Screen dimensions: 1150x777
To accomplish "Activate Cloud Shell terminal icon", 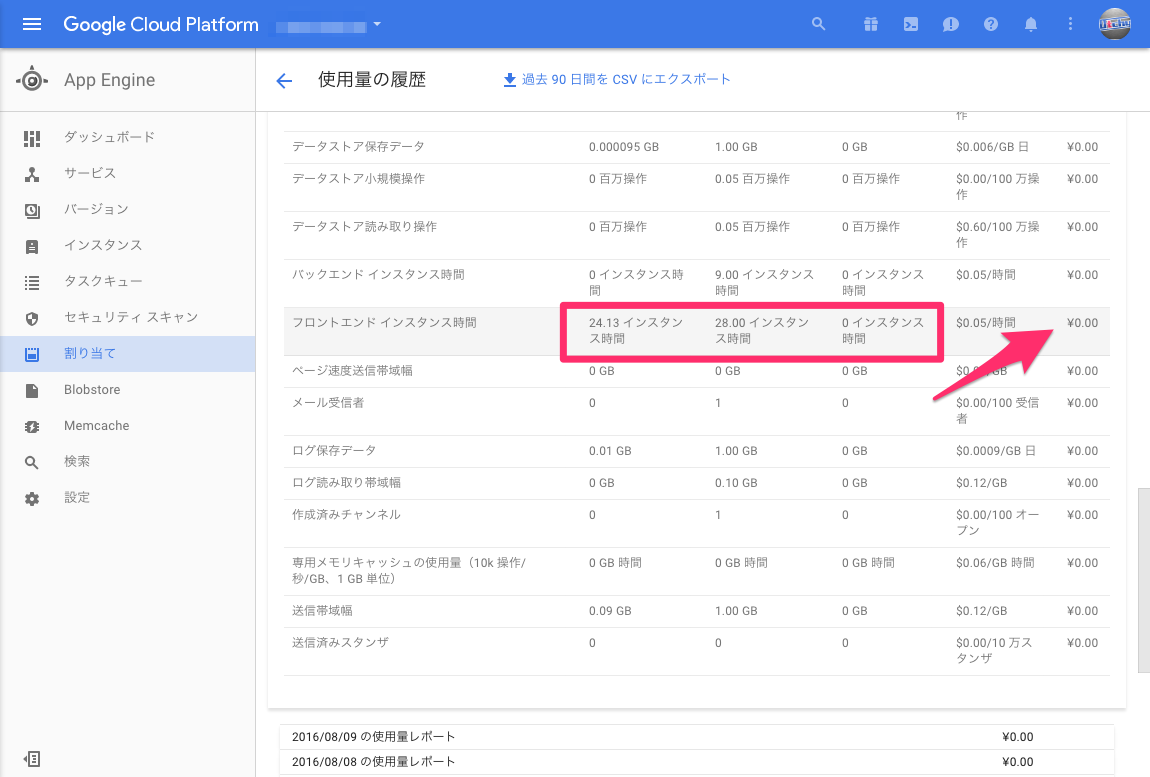I will (x=910, y=24).
